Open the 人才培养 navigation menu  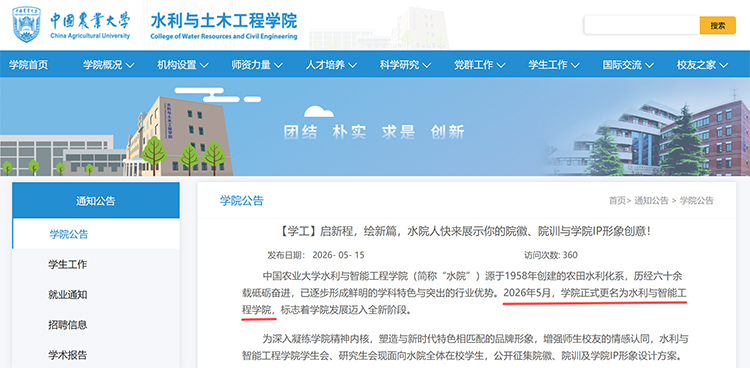pos(325,65)
